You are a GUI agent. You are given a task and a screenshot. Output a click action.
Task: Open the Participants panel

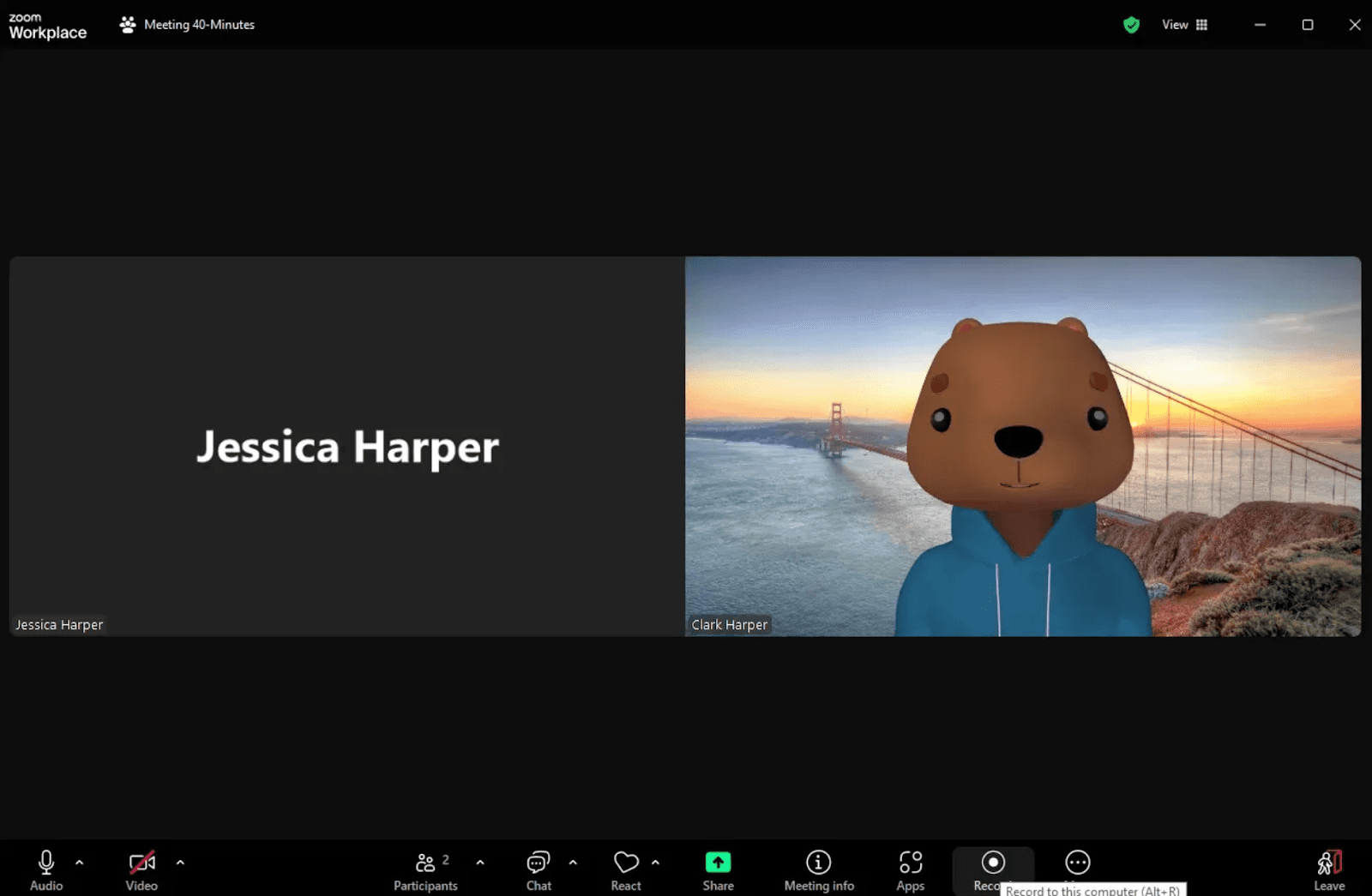425,870
